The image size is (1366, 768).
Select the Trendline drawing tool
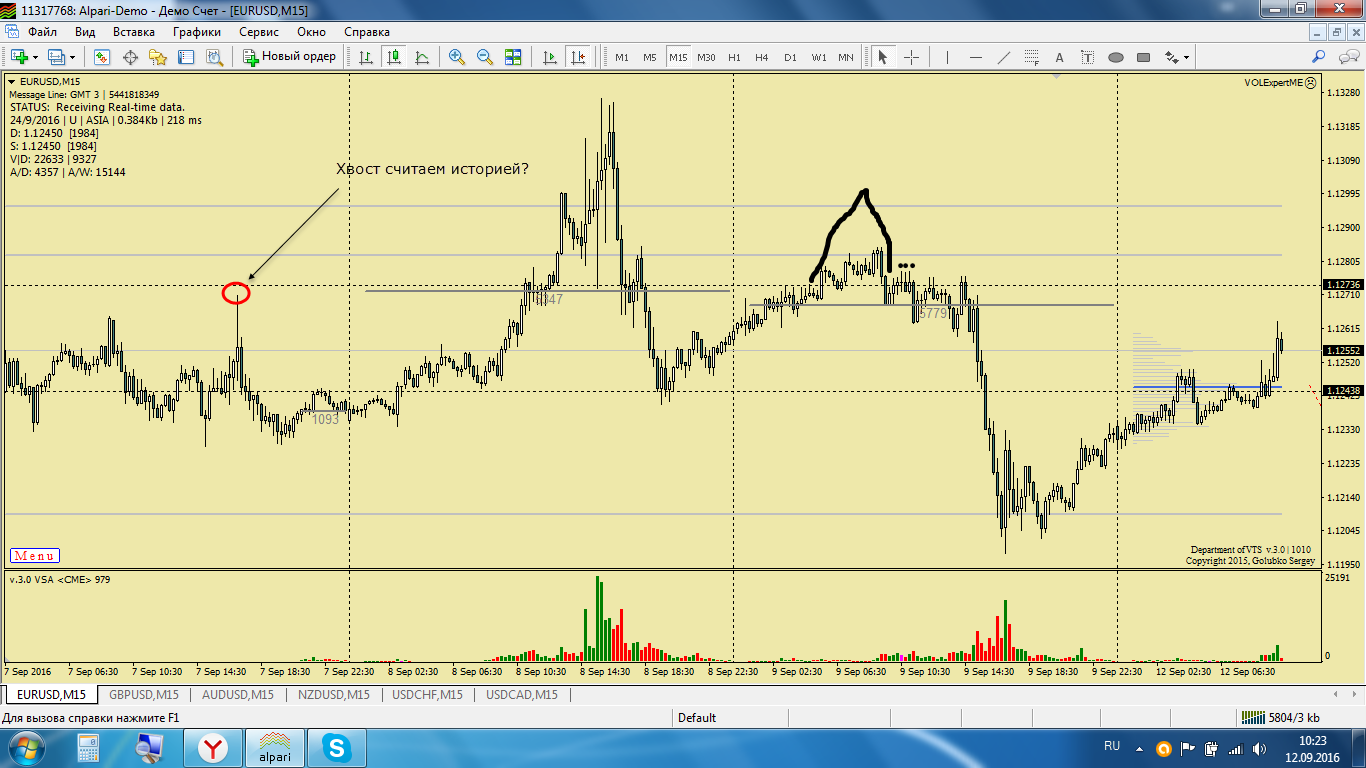pyautogui.click(x=1003, y=57)
